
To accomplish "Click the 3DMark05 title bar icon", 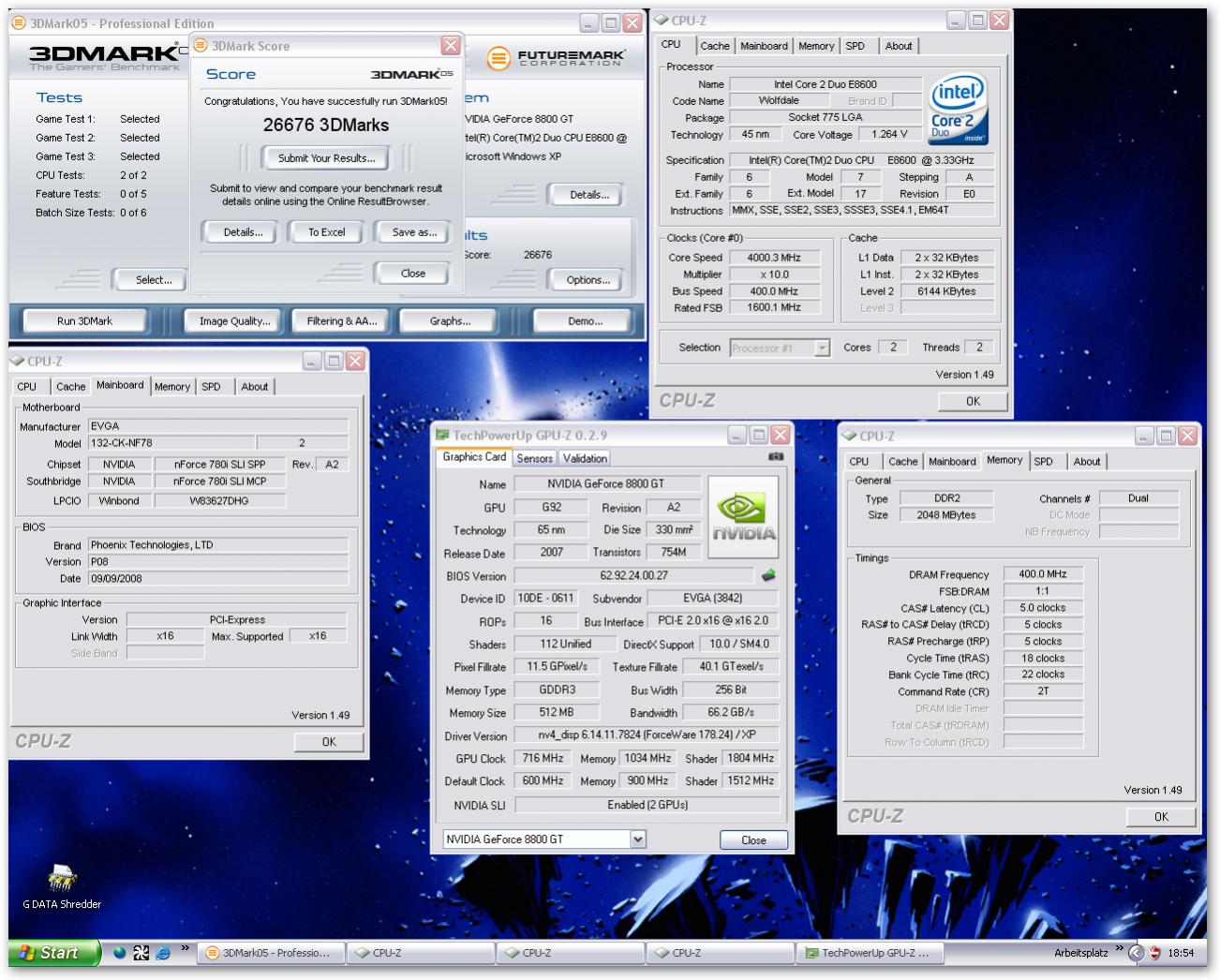I will coord(20,22).
